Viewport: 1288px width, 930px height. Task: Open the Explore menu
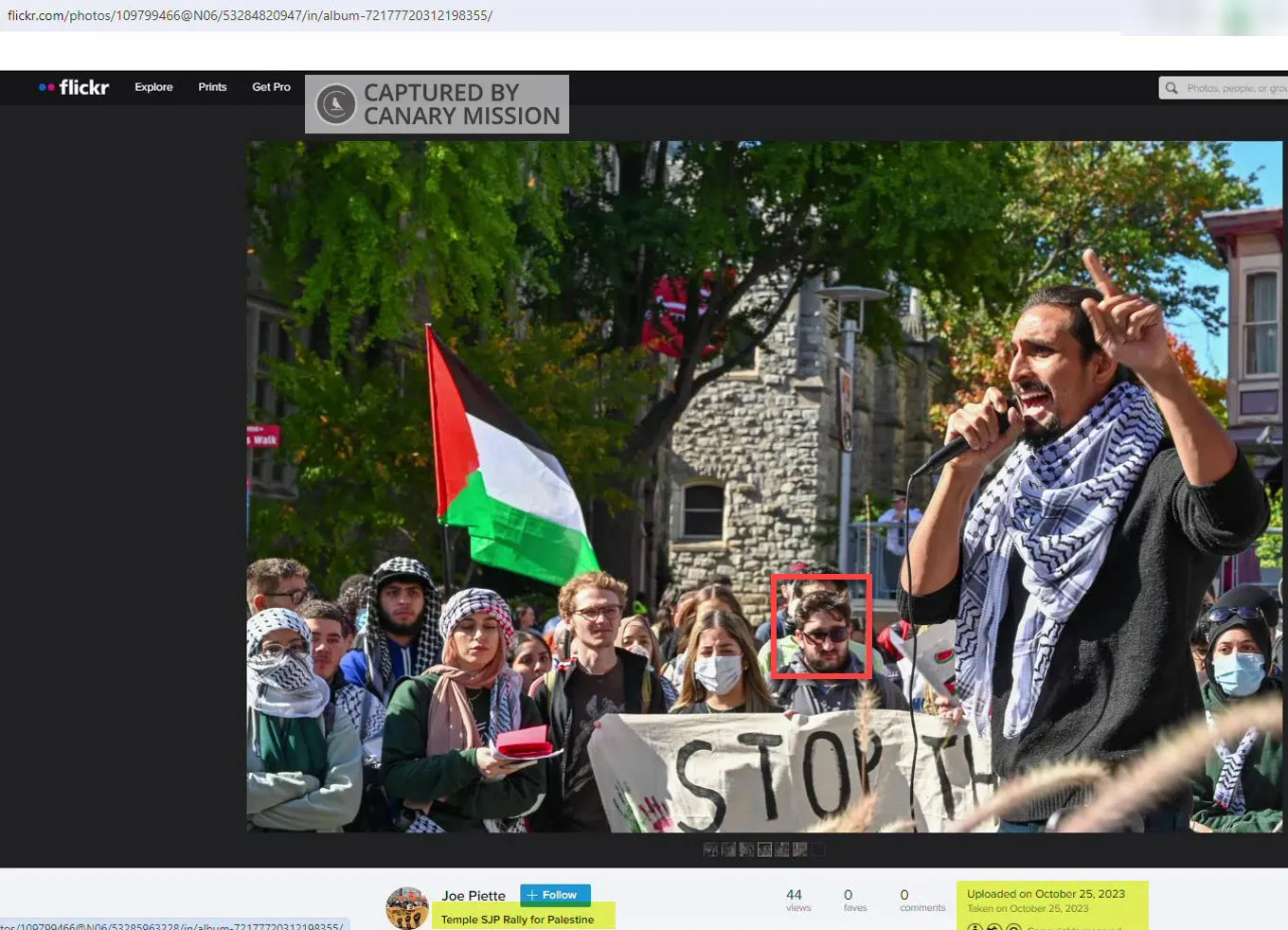(153, 87)
